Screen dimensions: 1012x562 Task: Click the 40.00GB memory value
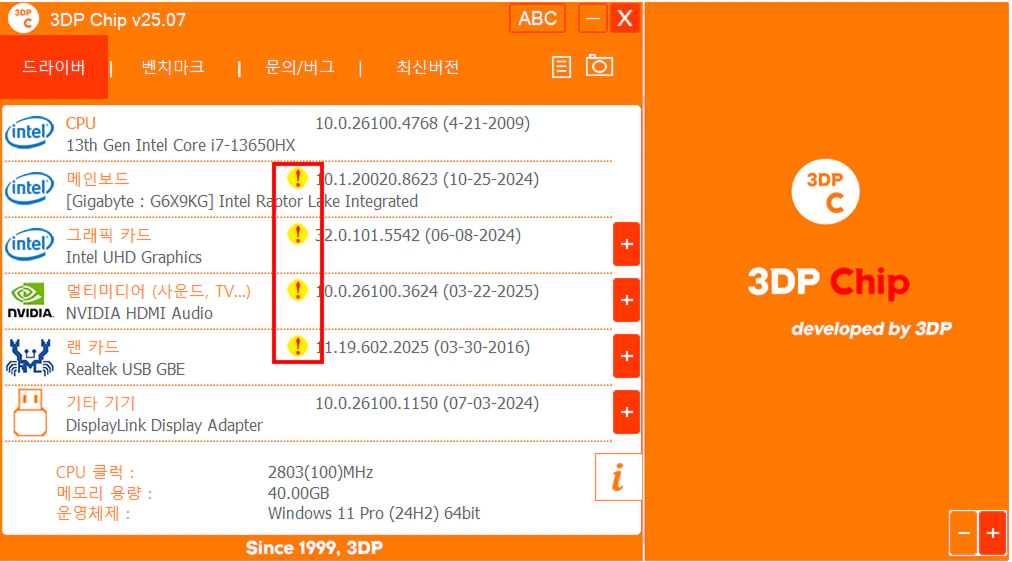(x=298, y=494)
